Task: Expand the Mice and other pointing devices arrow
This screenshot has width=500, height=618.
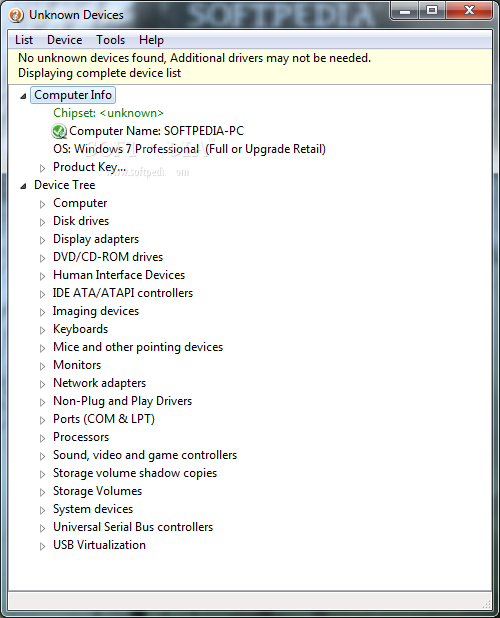Action: click(42, 348)
